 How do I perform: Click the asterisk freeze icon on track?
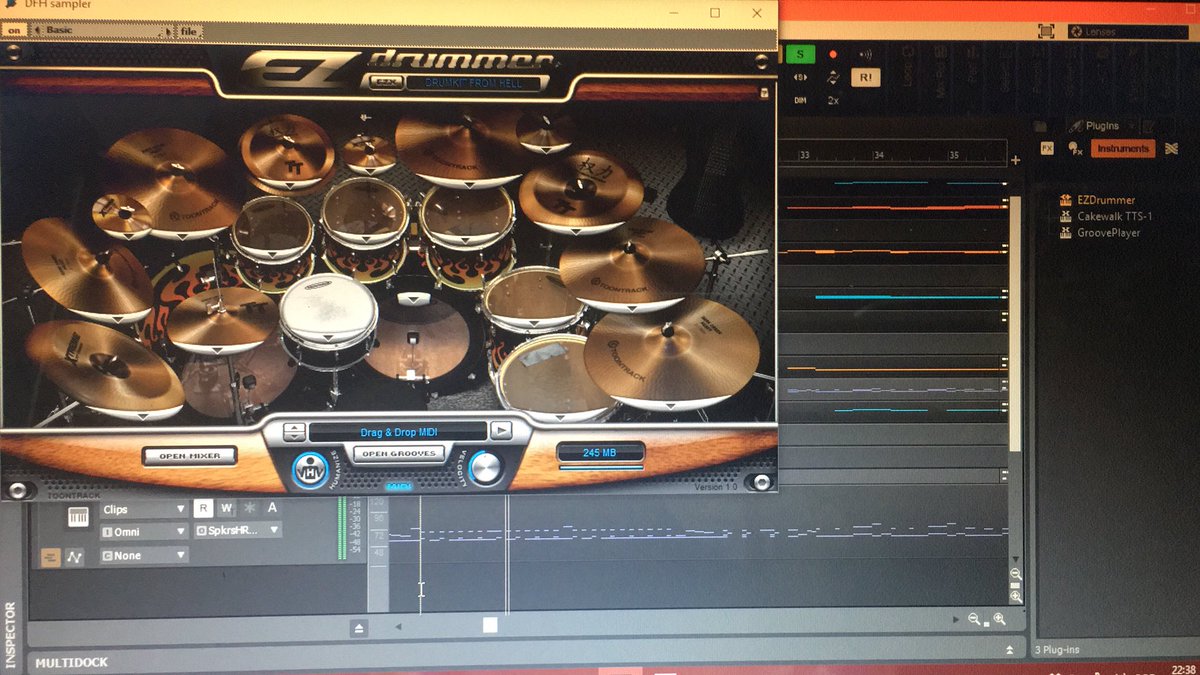click(250, 508)
